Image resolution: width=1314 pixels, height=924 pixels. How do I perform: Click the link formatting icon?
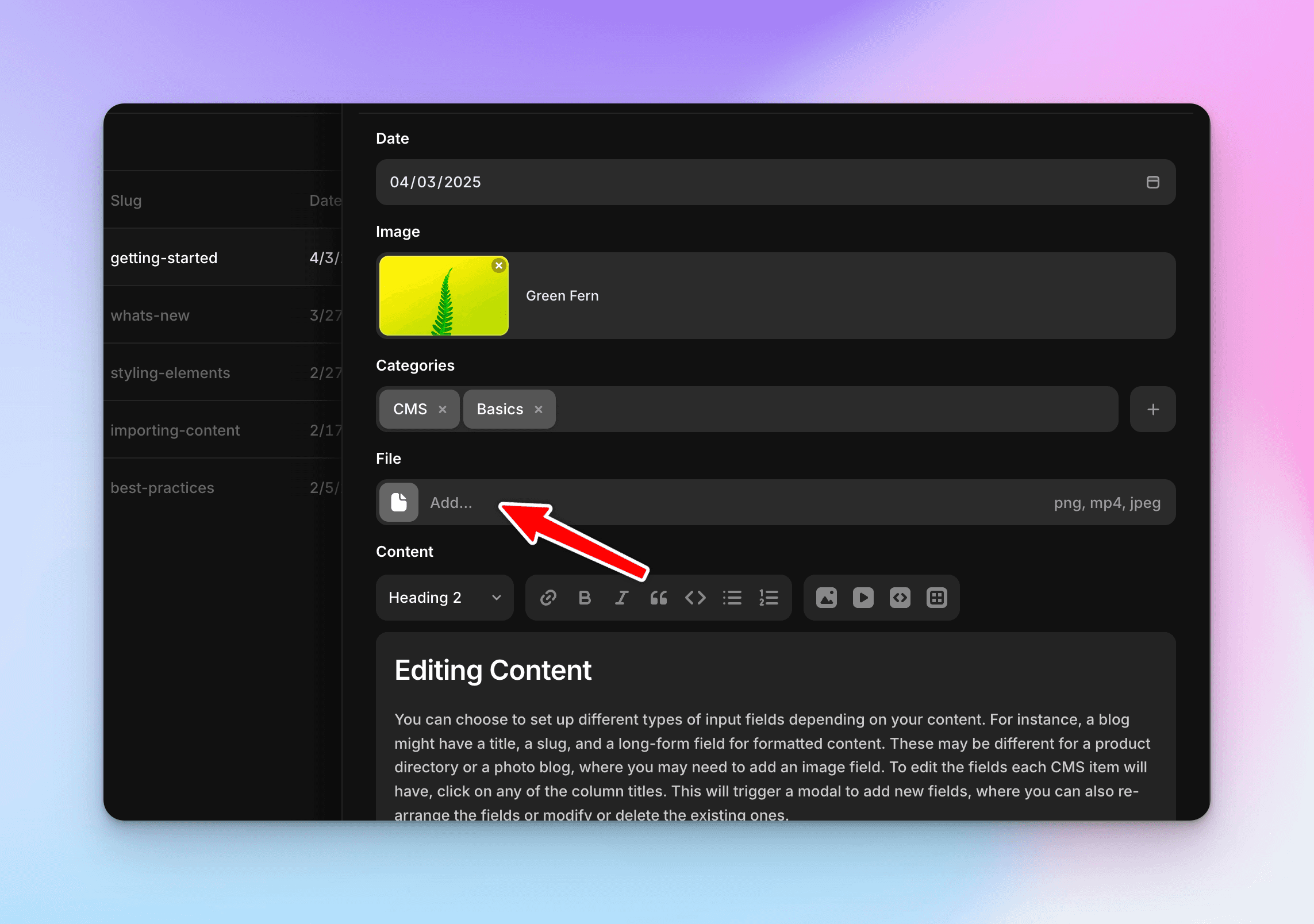(548, 598)
